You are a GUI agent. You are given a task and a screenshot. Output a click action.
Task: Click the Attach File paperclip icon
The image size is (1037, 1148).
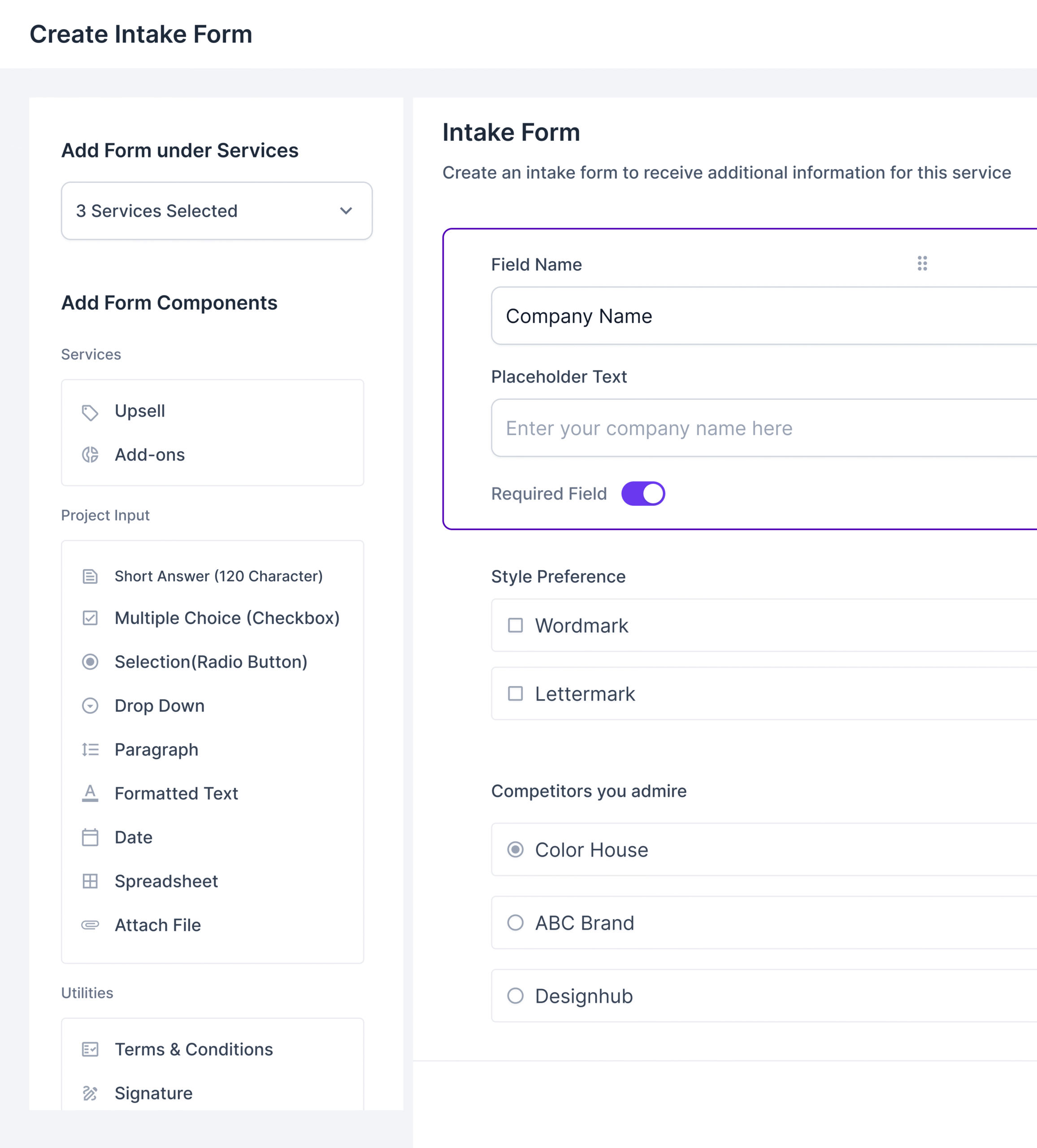[90, 925]
